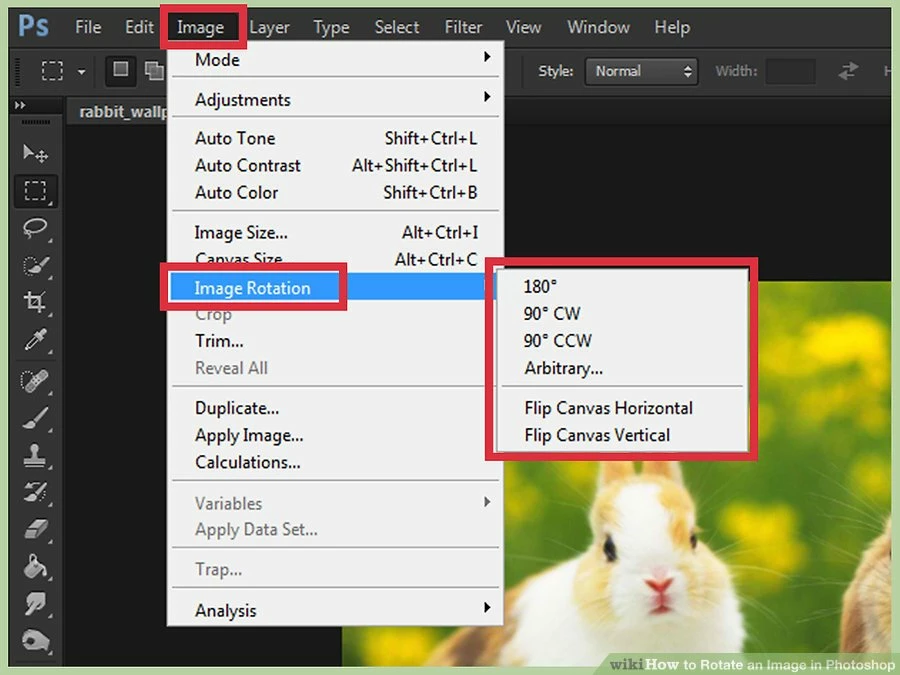Select the Clone Stamp tool
The image size is (900, 675).
point(36,455)
